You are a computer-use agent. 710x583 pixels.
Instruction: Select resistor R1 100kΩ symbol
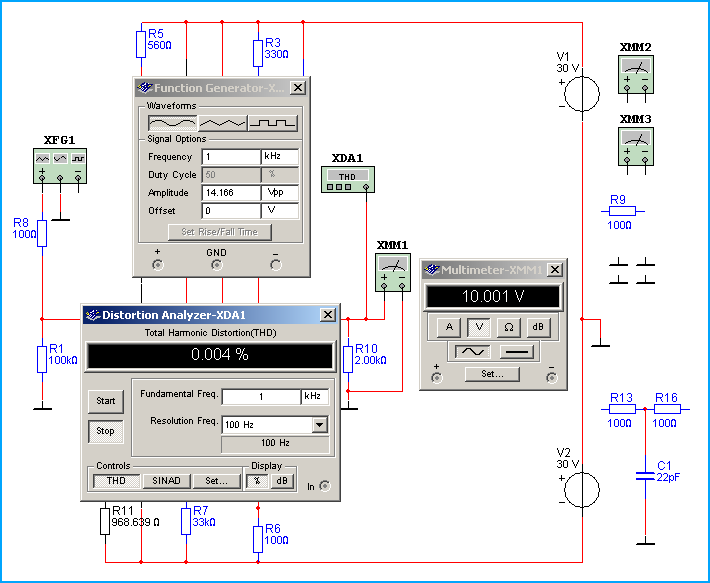[x=42, y=359]
